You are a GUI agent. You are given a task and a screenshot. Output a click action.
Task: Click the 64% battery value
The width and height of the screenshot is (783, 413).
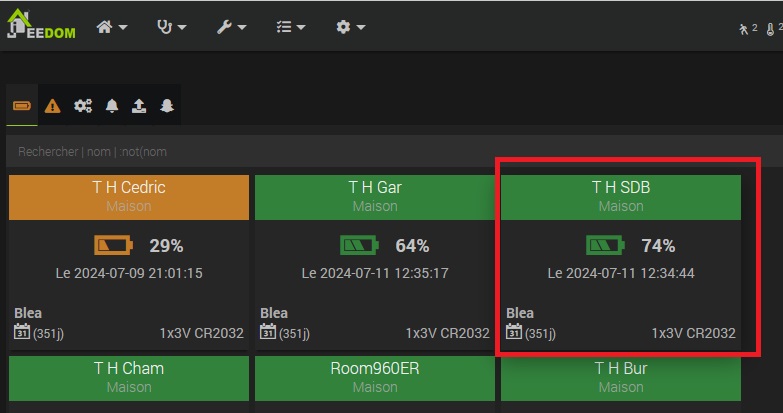pos(412,246)
